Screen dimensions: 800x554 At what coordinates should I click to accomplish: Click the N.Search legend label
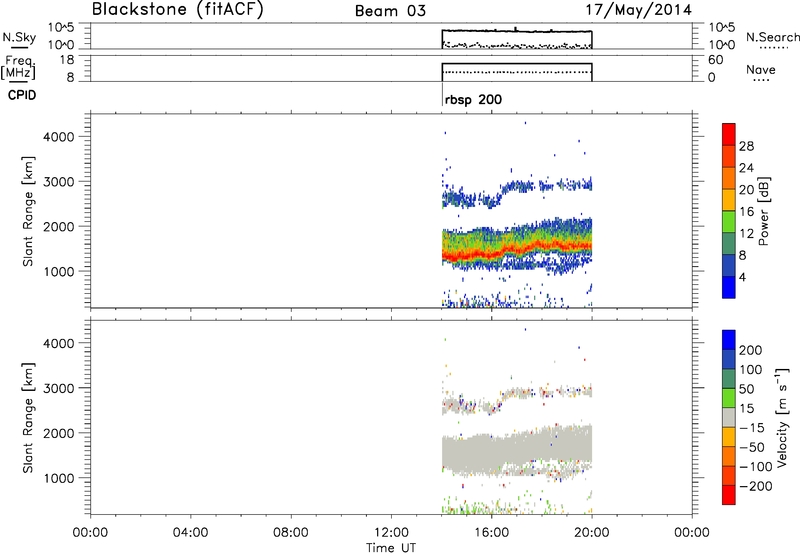tap(773, 37)
